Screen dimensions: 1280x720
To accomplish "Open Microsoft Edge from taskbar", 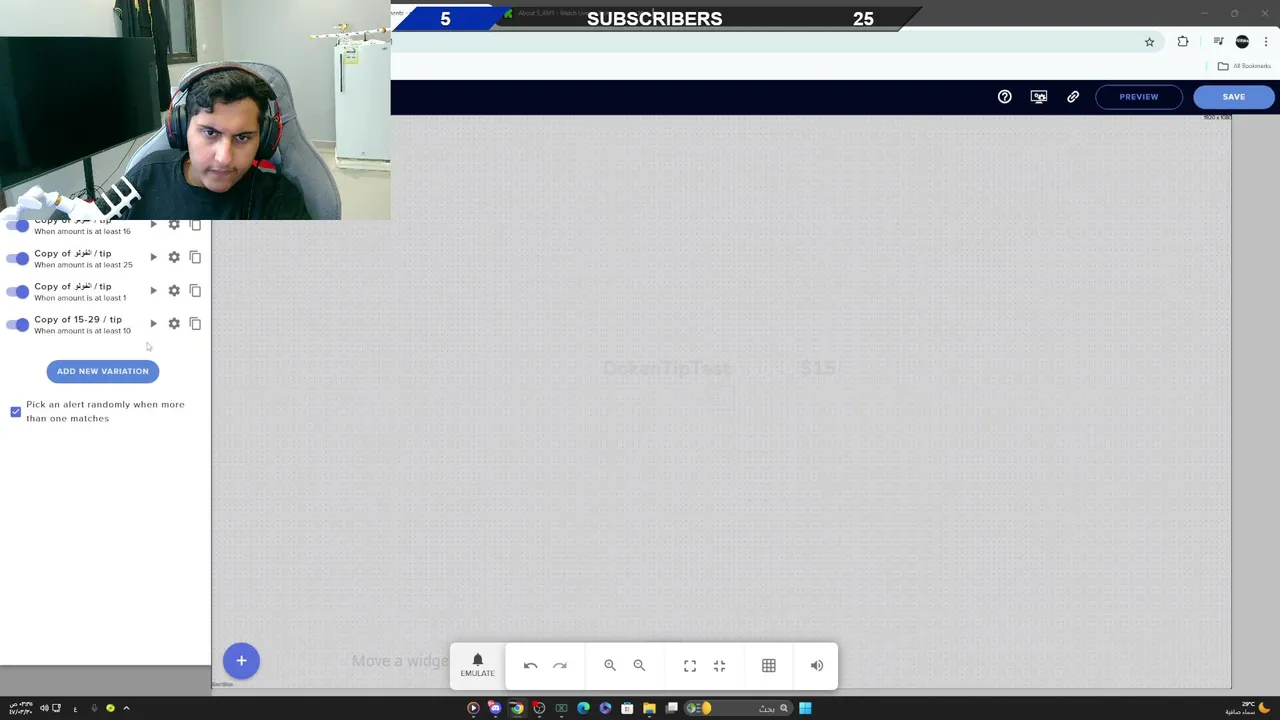I will [583, 708].
